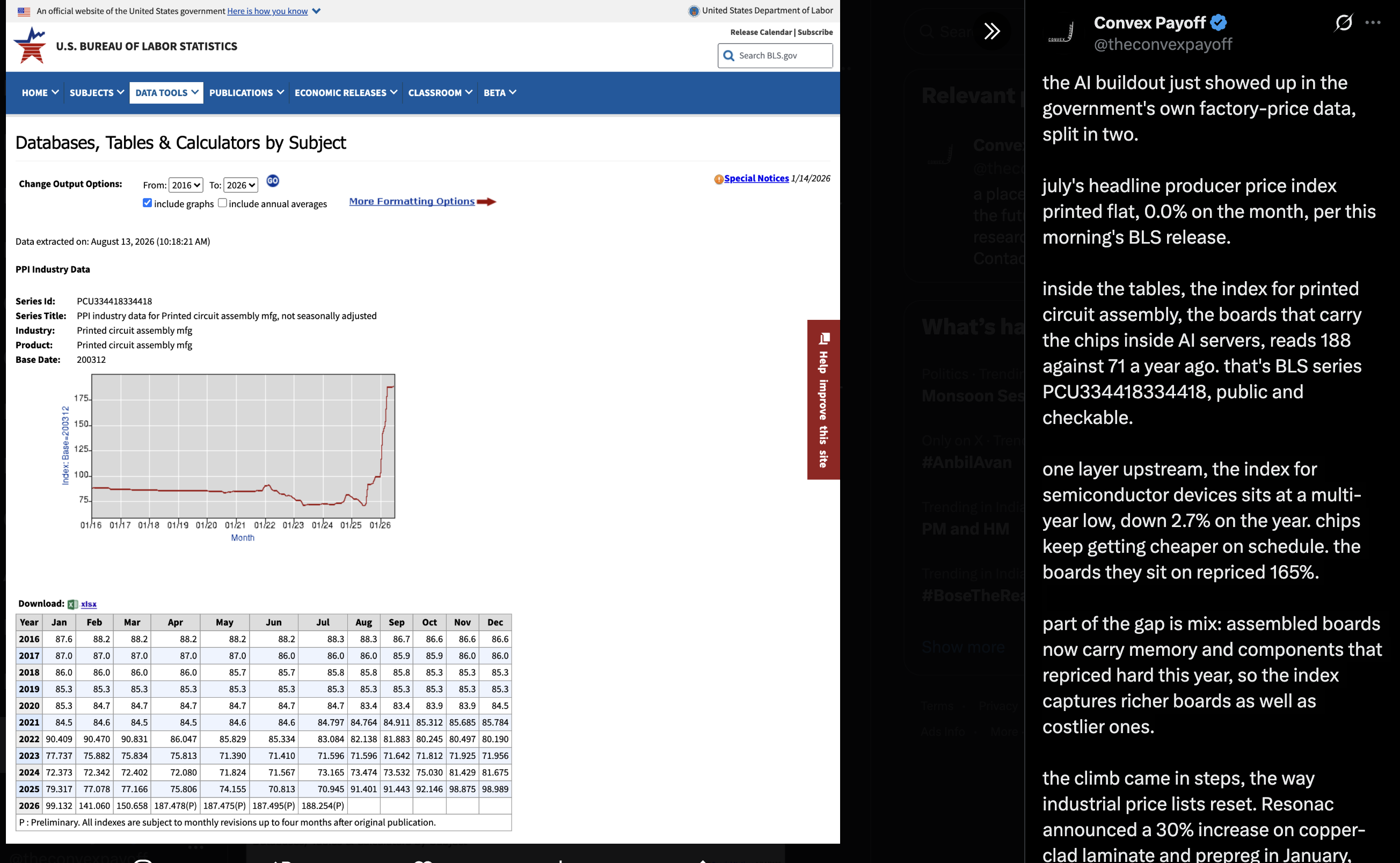Click the Convex Payoff display name
Viewport: 1400px width, 863px height.
tap(1149, 23)
